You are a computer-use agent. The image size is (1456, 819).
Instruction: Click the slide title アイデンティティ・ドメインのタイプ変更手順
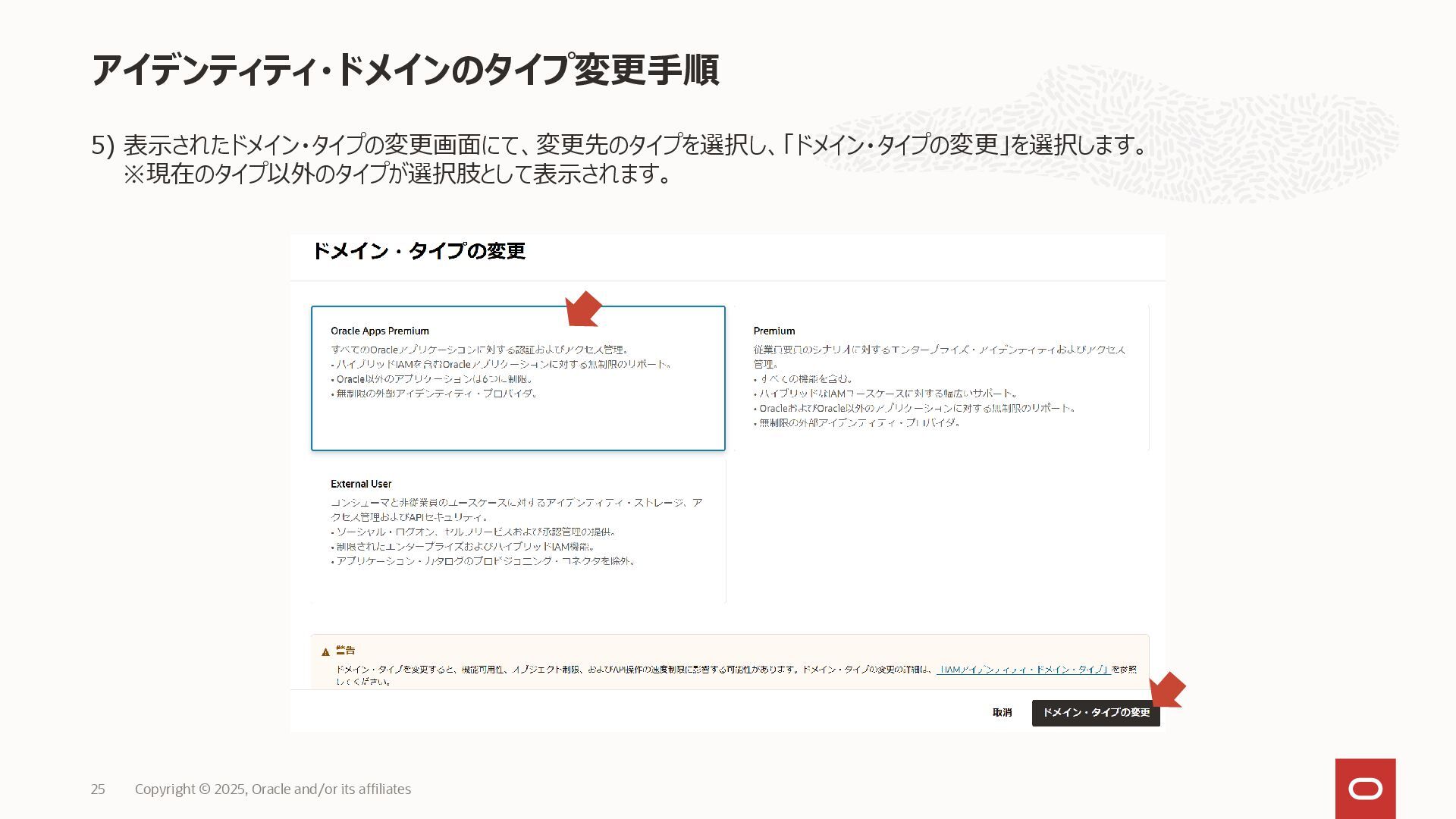click(405, 70)
